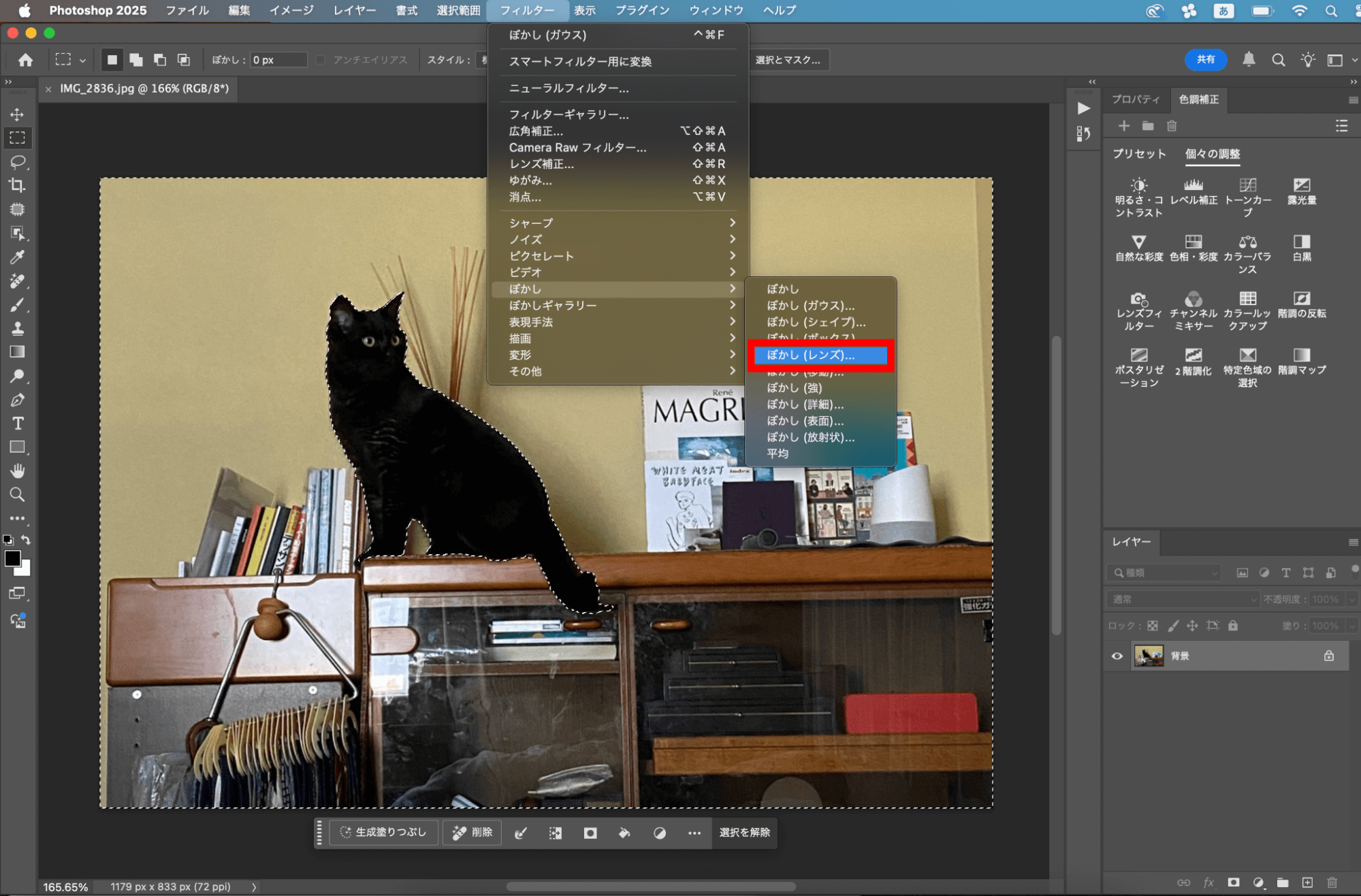Toggle the アンチエイリアス checkbox
The width and height of the screenshot is (1361, 896).
(x=321, y=60)
